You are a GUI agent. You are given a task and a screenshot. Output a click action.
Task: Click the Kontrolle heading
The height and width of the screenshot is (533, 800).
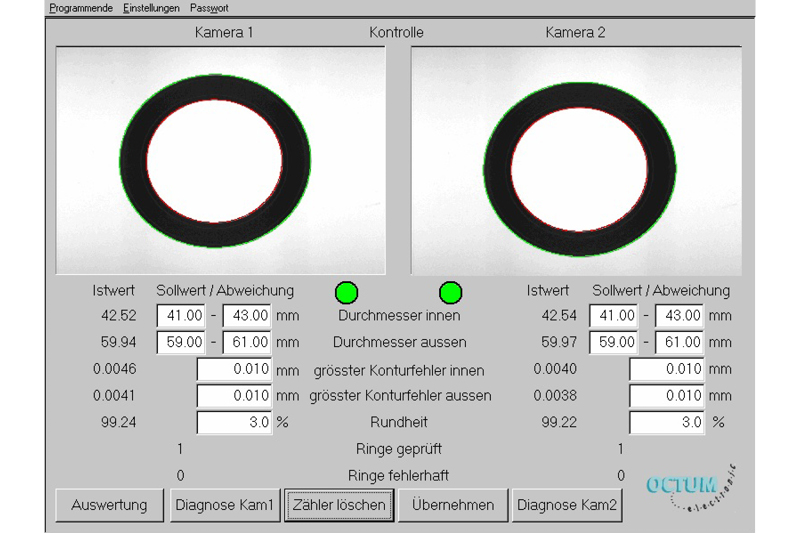(396, 33)
